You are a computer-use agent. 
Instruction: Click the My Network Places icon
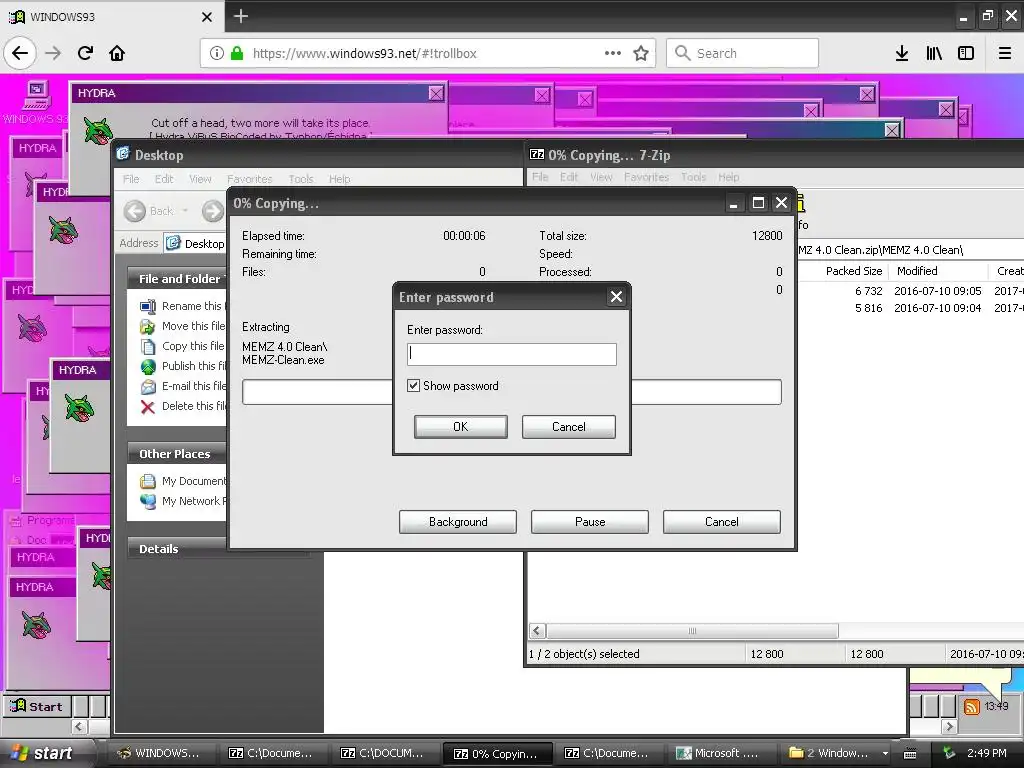[x=148, y=502]
